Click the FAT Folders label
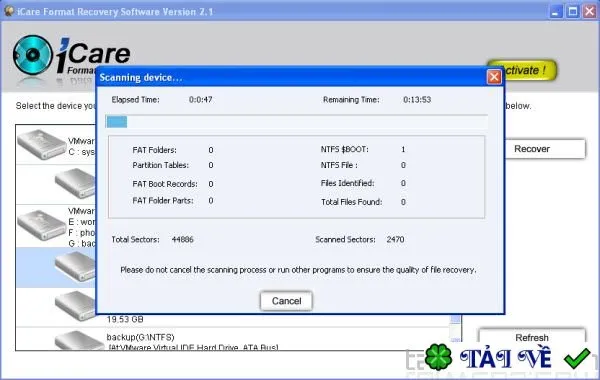600x380 pixels. pyautogui.click(x=155, y=150)
